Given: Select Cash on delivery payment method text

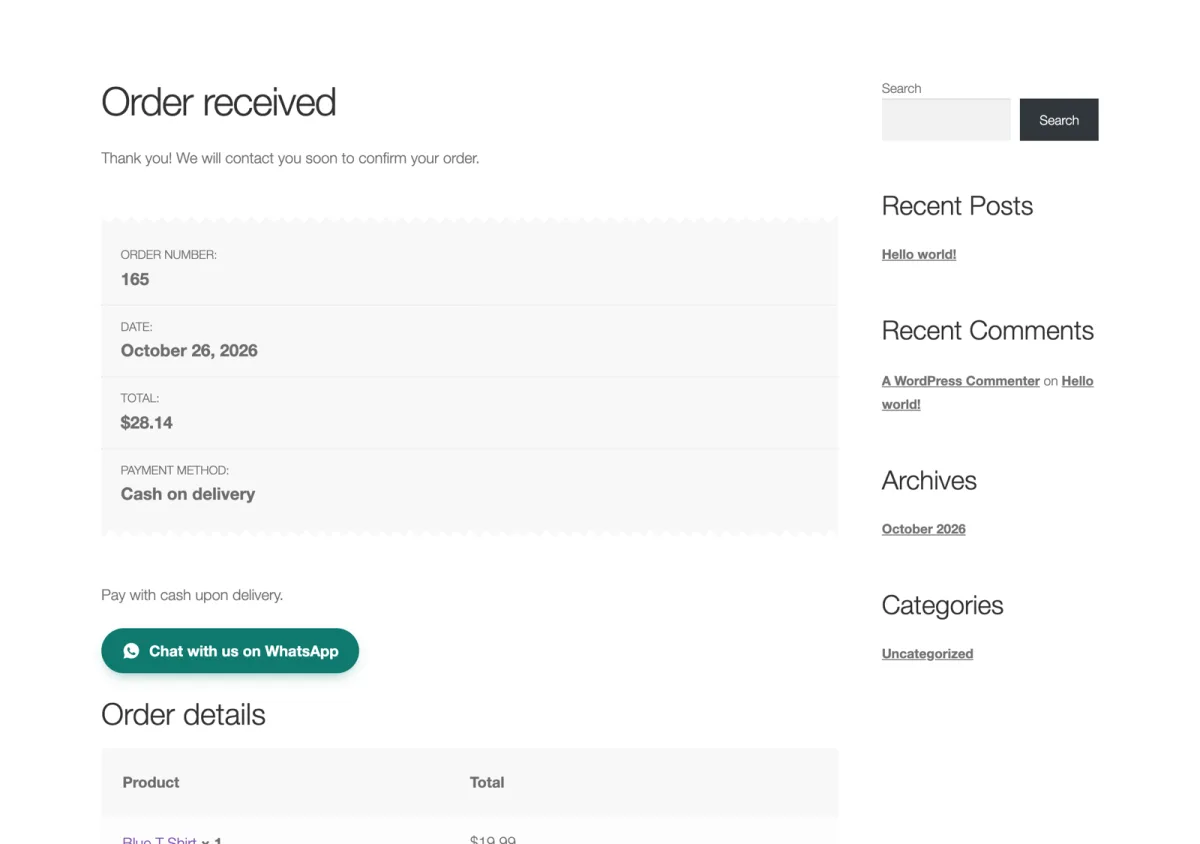Looking at the screenshot, I should click(x=188, y=494).
